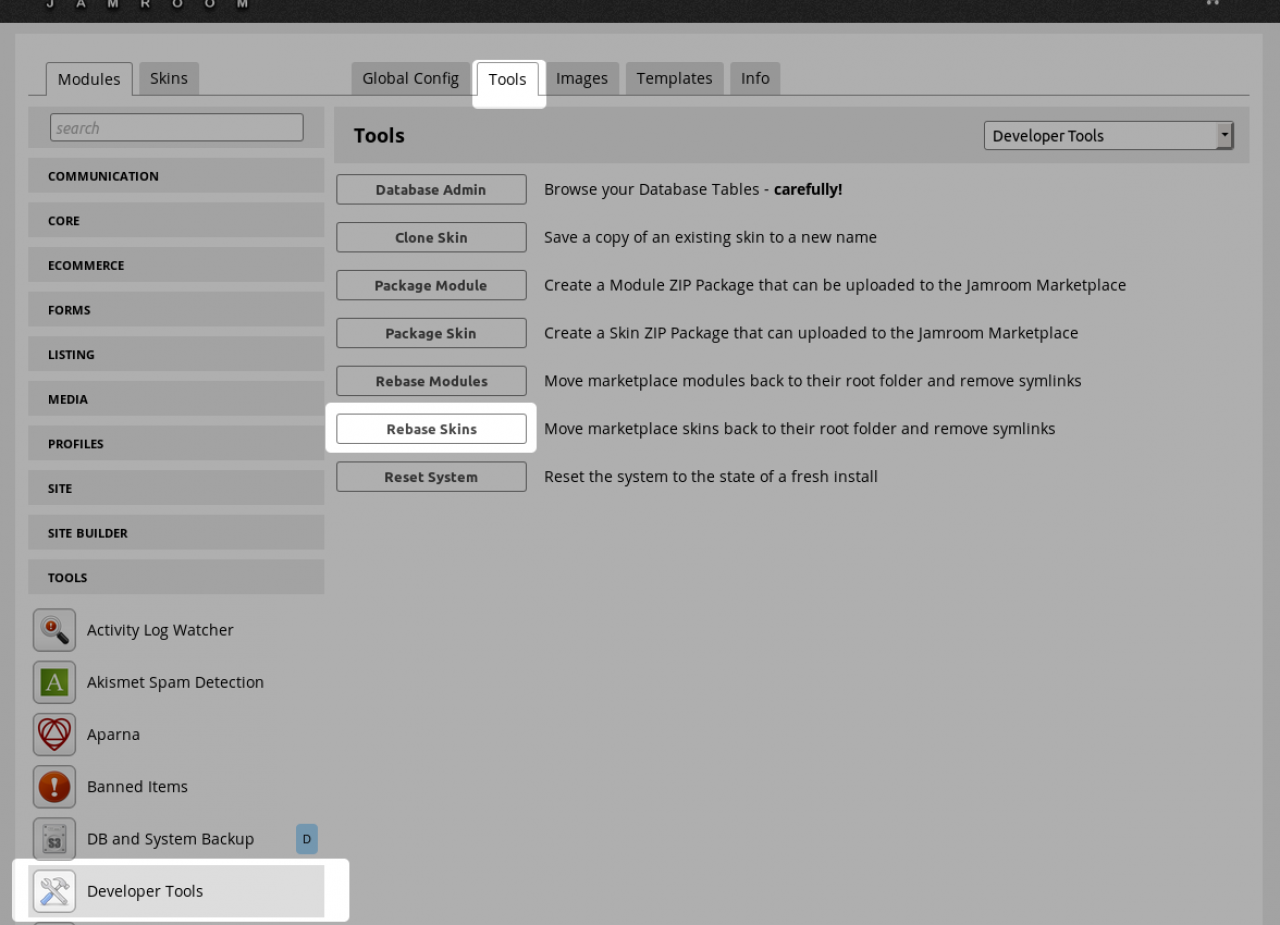View the Info tab
The width and height of the screenshot is (1280, 925).
(755, 78)
